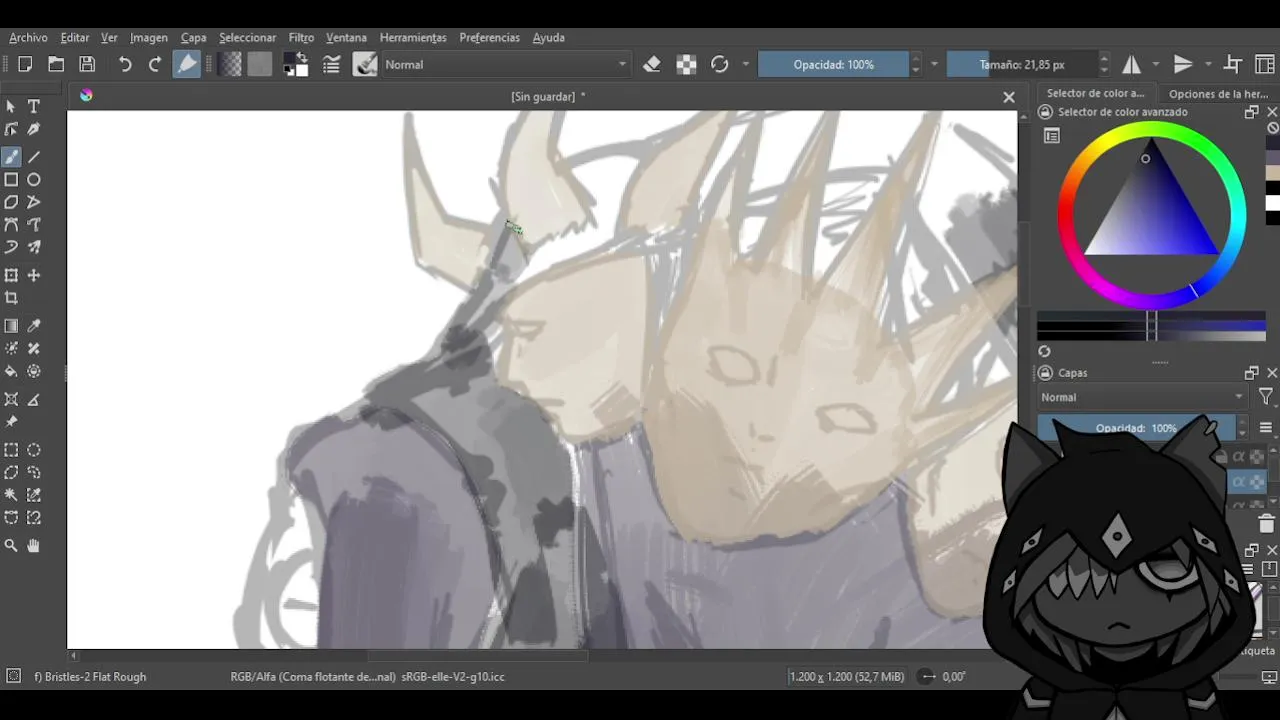Select the Pan hand tool
Image resolution: width=1280 pixels, height=720 pixels.
(34, 546)
